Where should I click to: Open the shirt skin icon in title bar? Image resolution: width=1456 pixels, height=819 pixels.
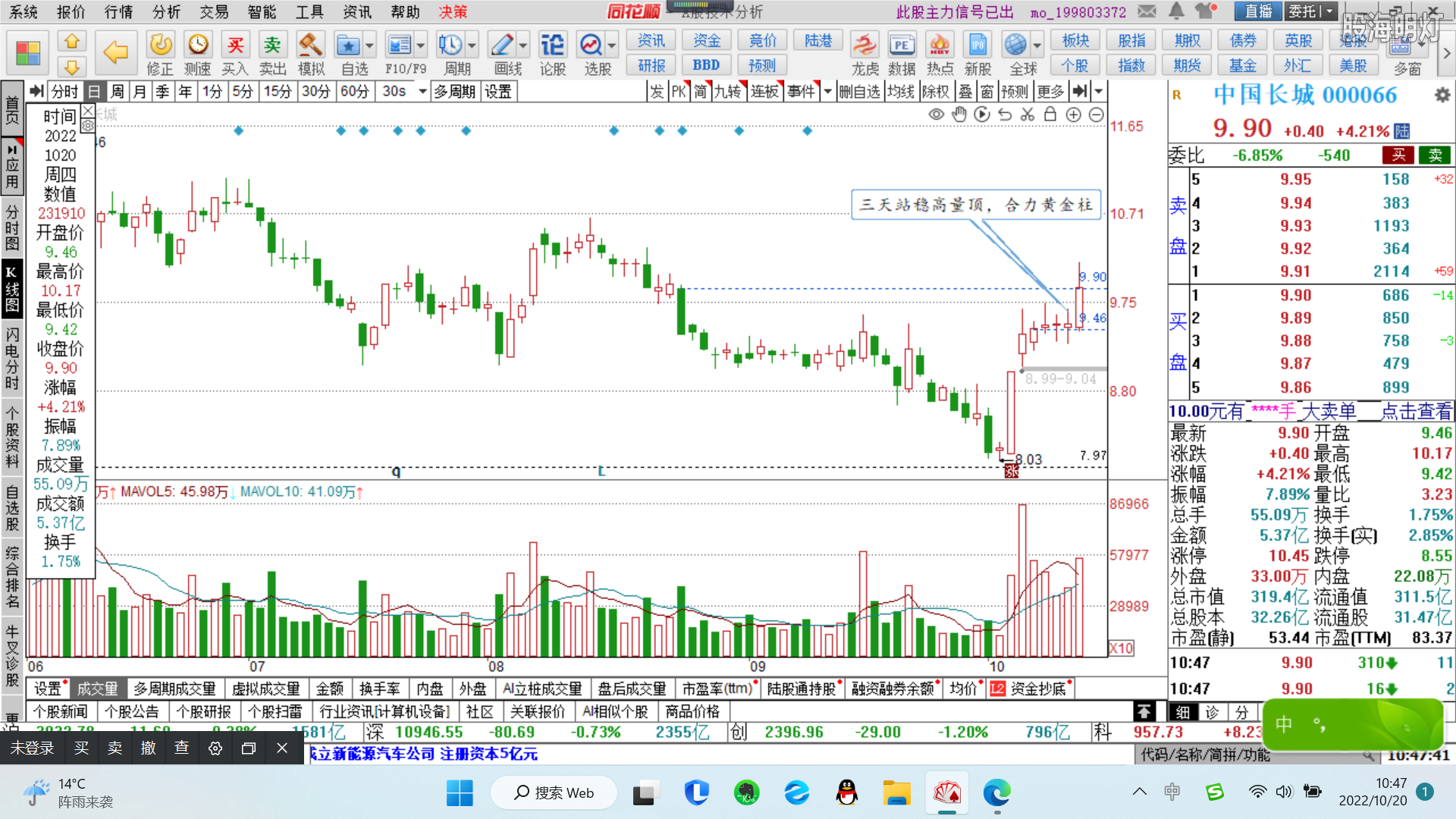pos(1206,11)
